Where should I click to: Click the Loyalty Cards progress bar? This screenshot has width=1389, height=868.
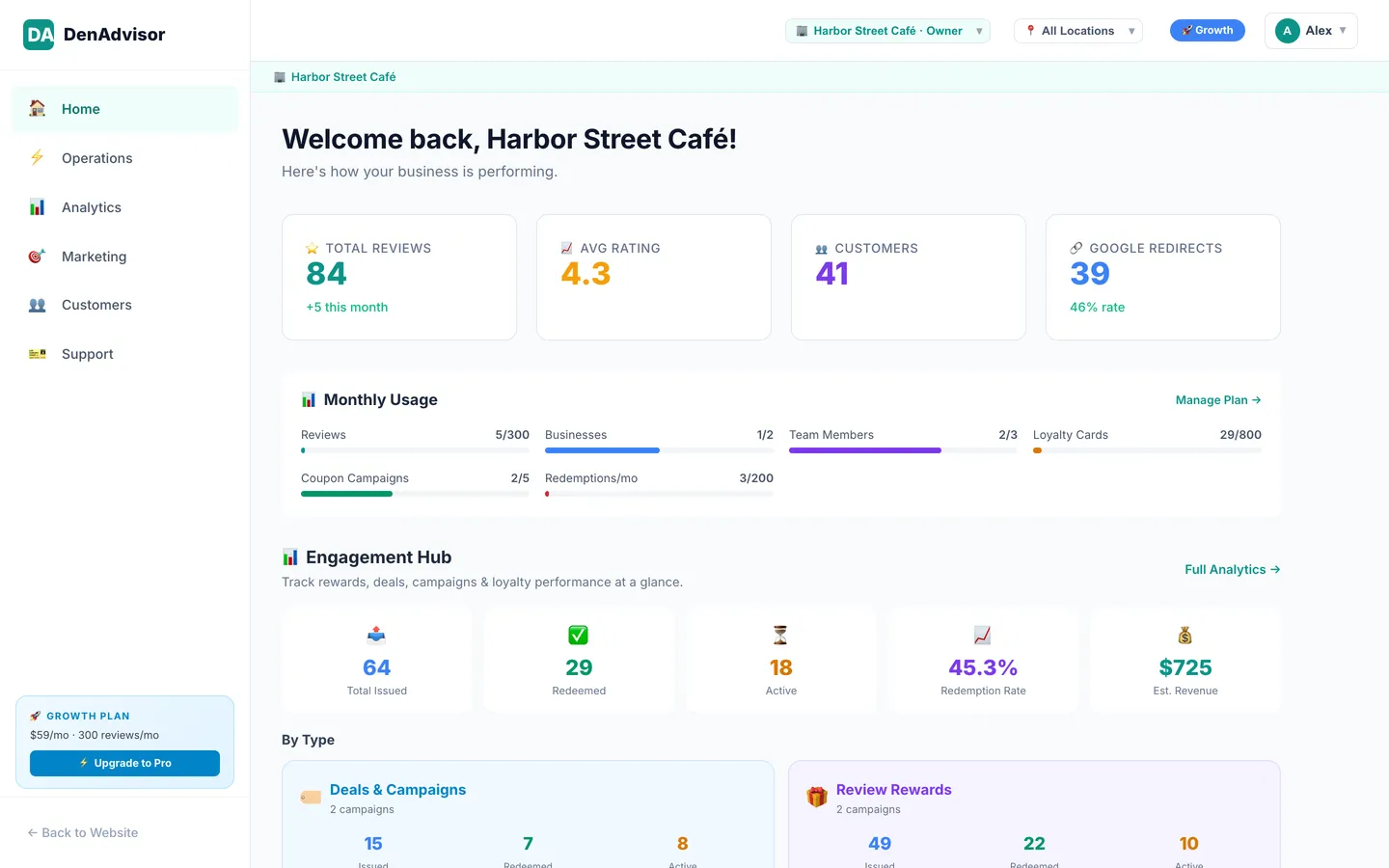coord(1147,450)
